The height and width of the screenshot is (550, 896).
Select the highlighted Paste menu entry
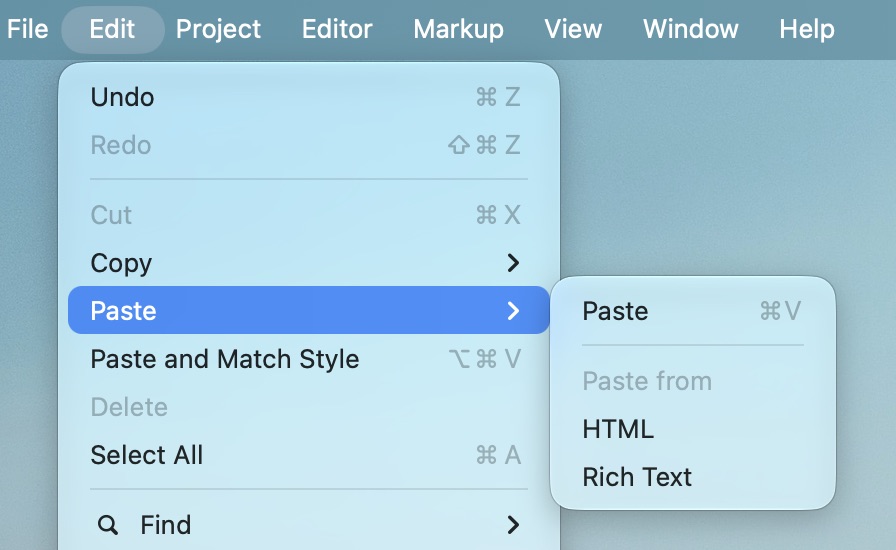pos(309,310)
